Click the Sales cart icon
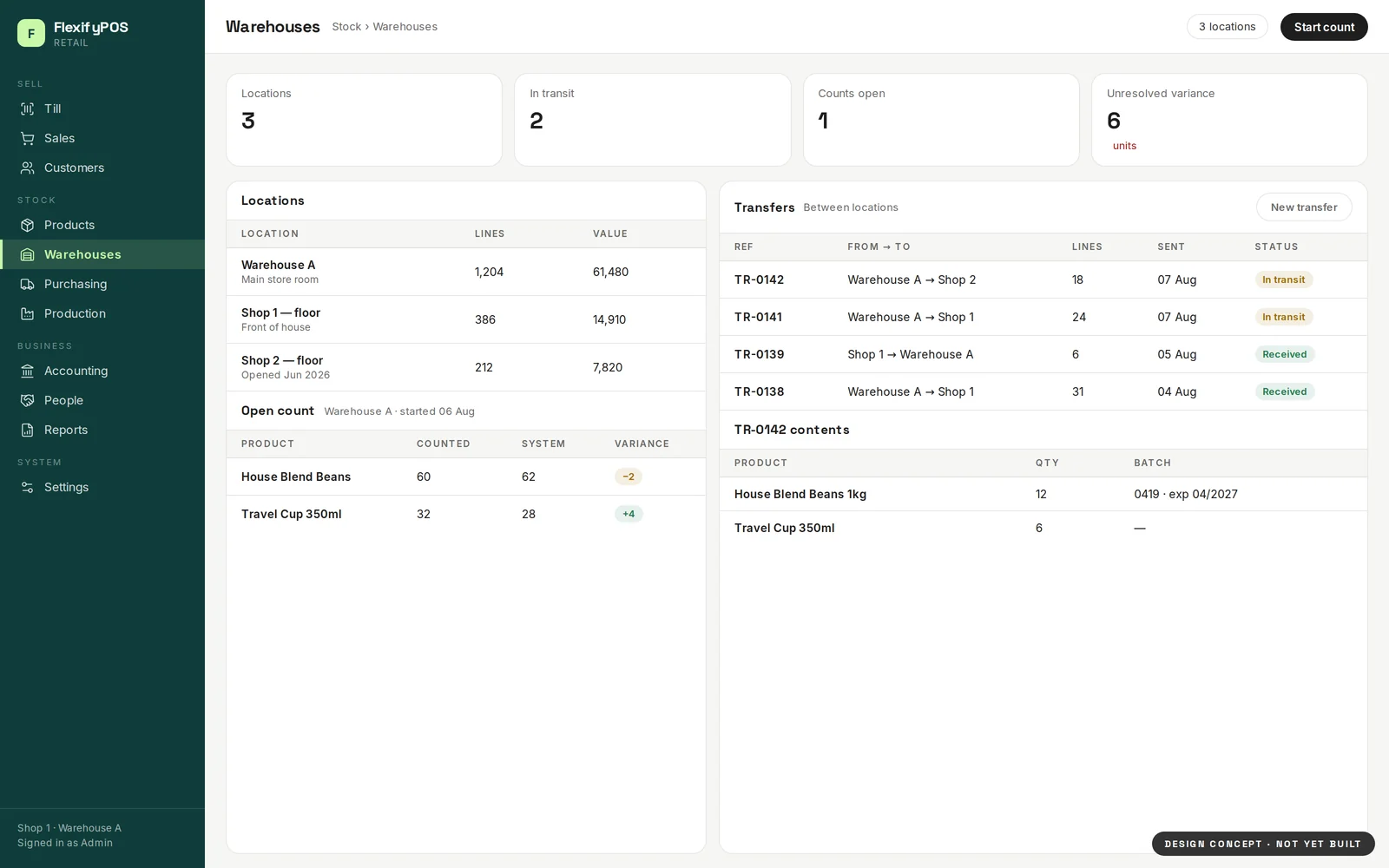Viewport: 1389px width, 868px height. [28, 138]
